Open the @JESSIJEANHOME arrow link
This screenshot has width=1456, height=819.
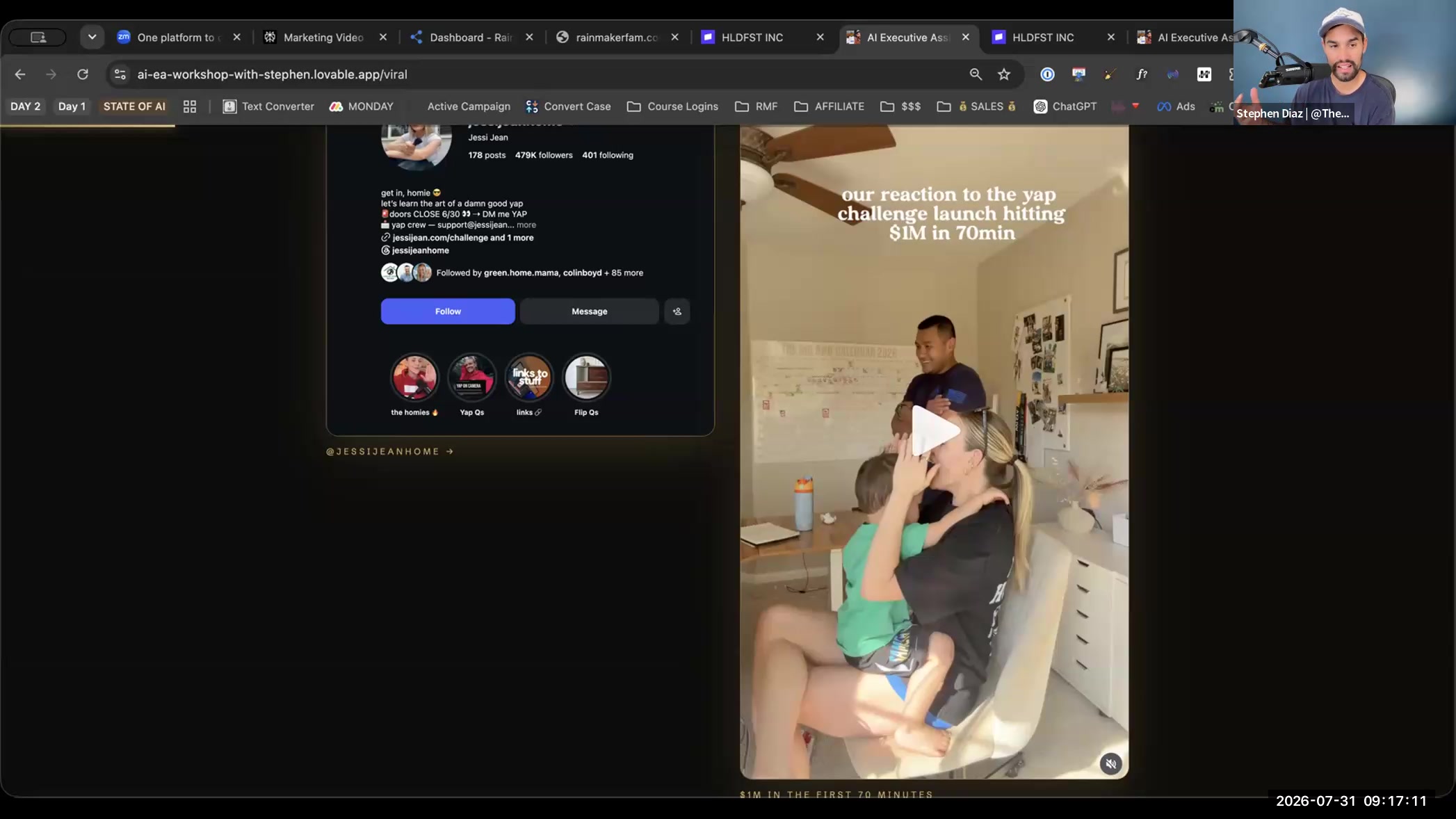pyautogui.click(x=390, y=452)
